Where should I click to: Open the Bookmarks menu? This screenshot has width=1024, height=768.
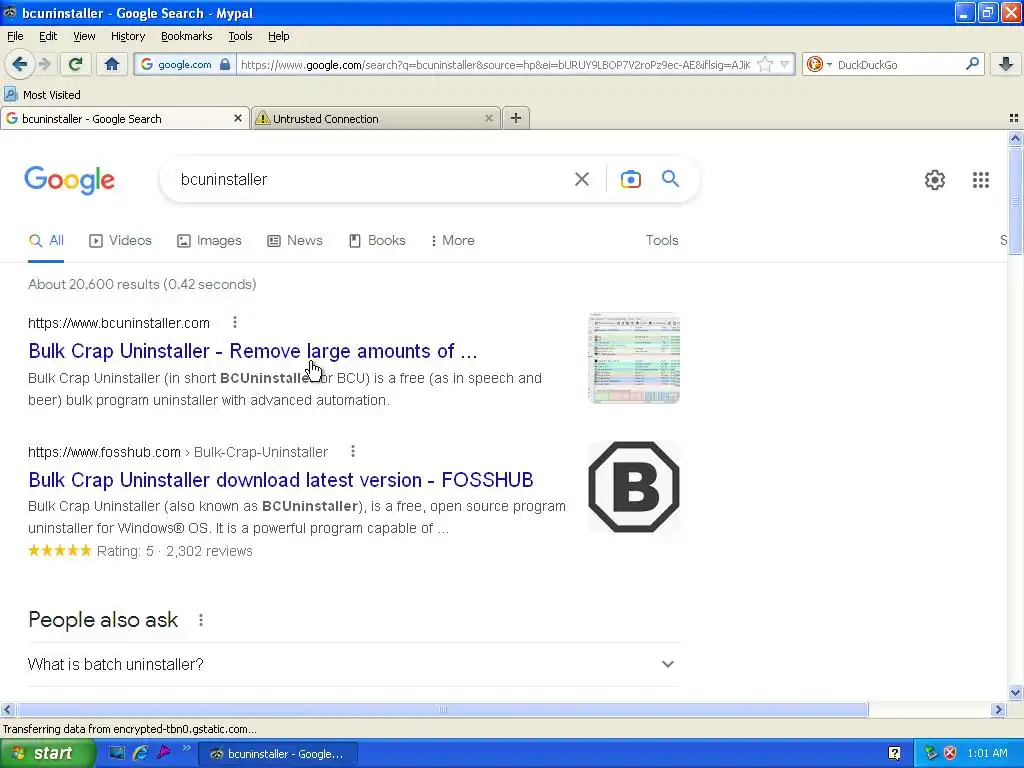[x=186, y=36]
